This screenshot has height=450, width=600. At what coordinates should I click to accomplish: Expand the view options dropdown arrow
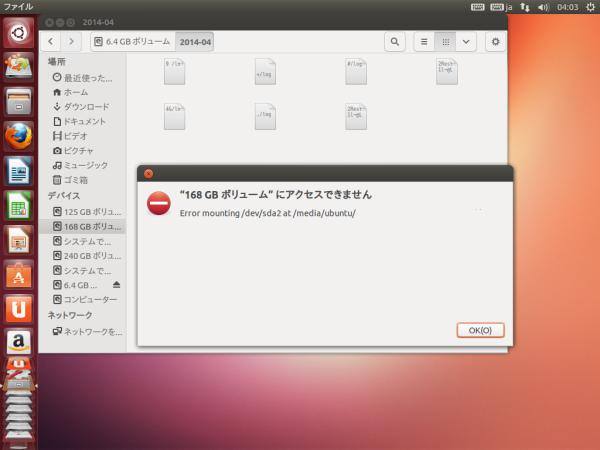[x=465, y=42]
